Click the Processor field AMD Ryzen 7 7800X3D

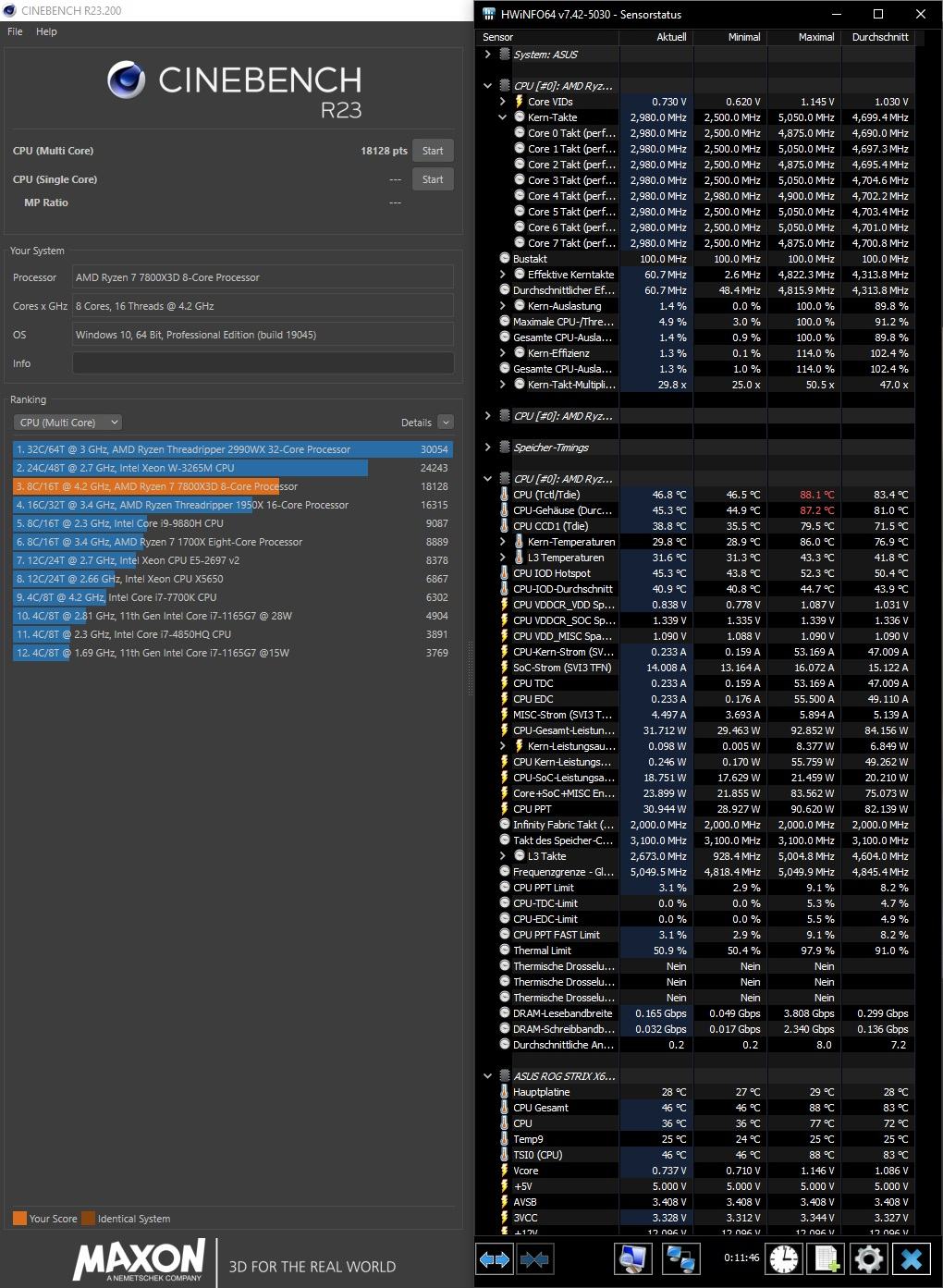pyautogui.click(x=263, y=277)
